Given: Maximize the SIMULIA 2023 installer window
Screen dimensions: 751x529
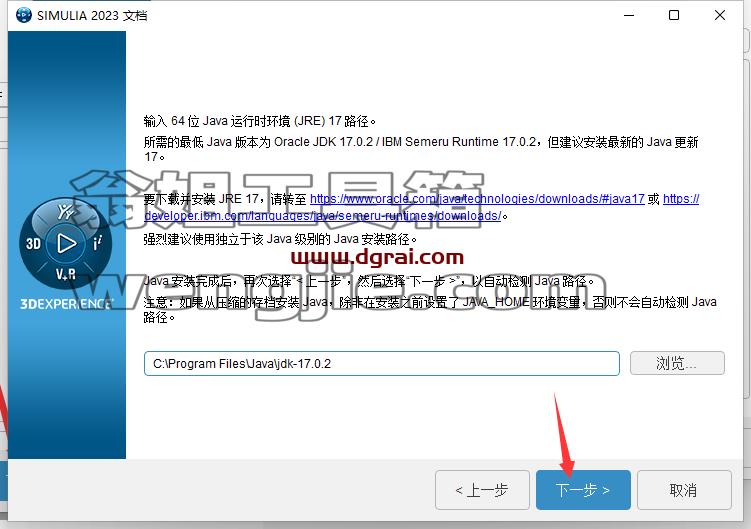Looking at the screenshot, I should pyautogui.click(x=673, y=15).
